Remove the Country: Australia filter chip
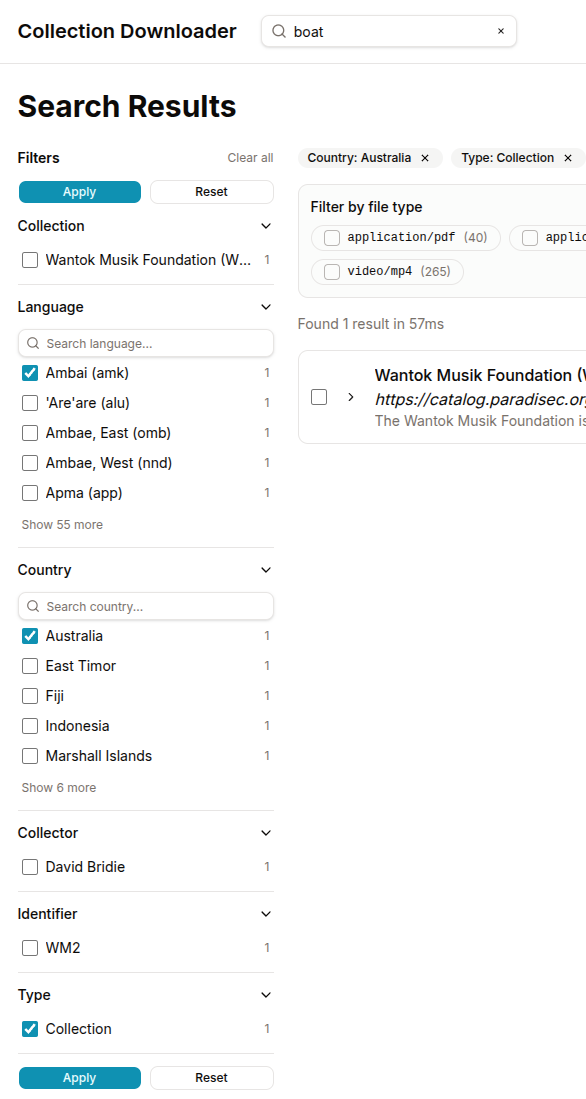This screenshot has height=1099, width=586. point(425,158)
